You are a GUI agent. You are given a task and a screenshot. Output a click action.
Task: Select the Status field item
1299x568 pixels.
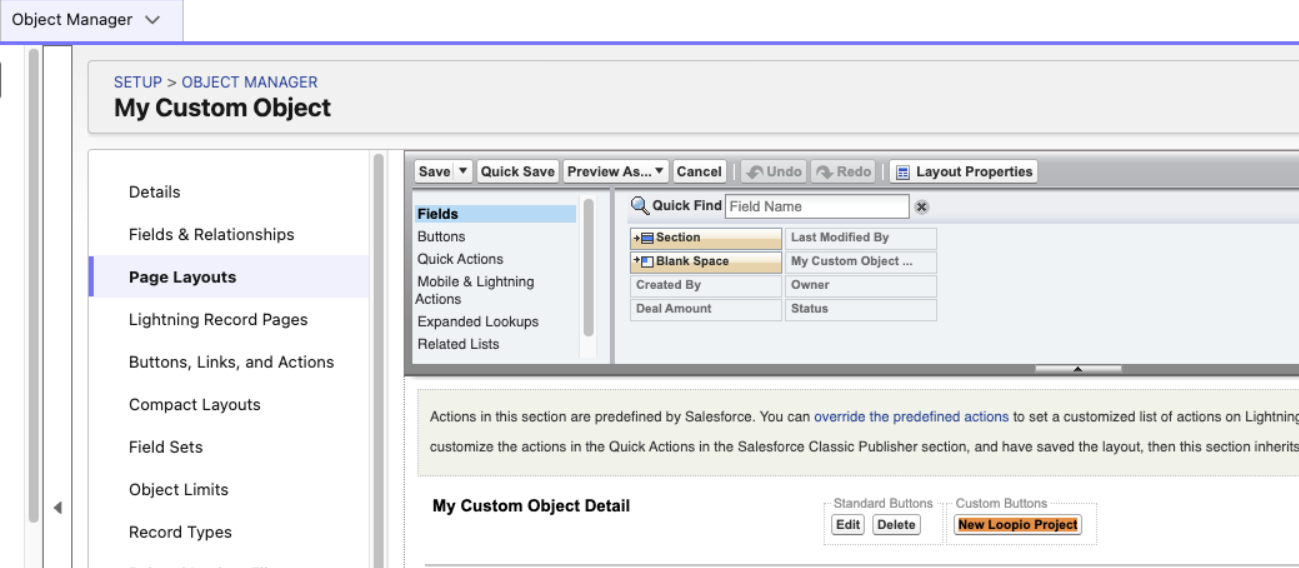coord(861,309)
